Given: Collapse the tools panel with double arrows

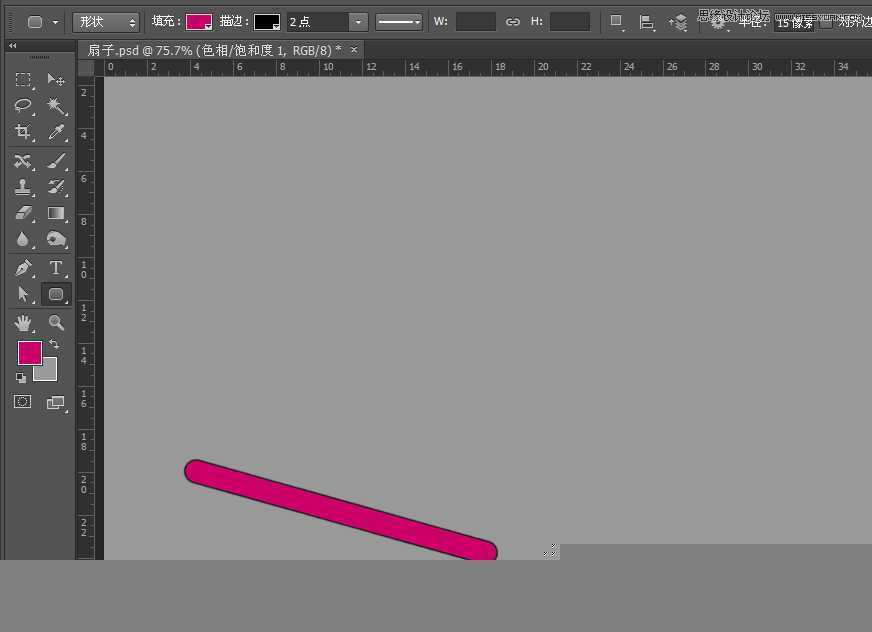Looking at the screenshot, I should [x=13, y=46].
